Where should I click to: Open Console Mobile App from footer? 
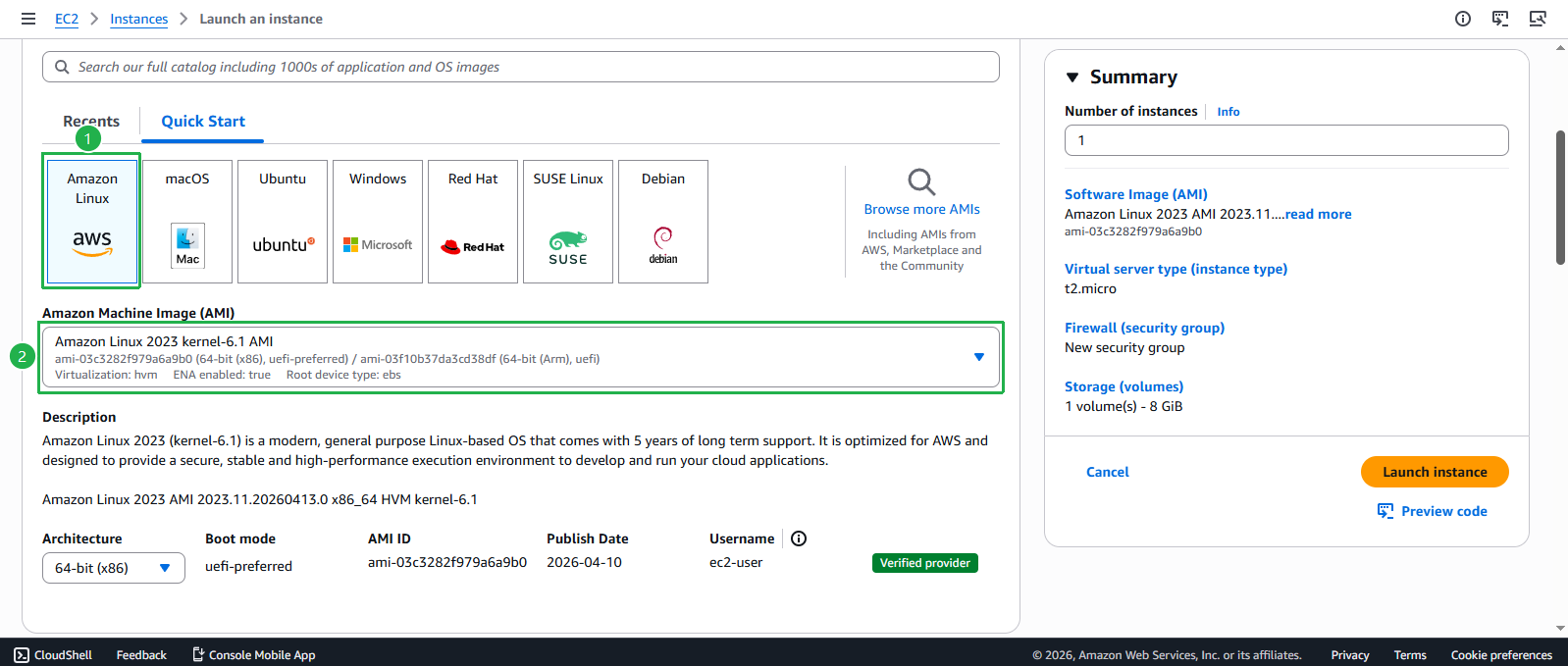[x=253, y=655]
